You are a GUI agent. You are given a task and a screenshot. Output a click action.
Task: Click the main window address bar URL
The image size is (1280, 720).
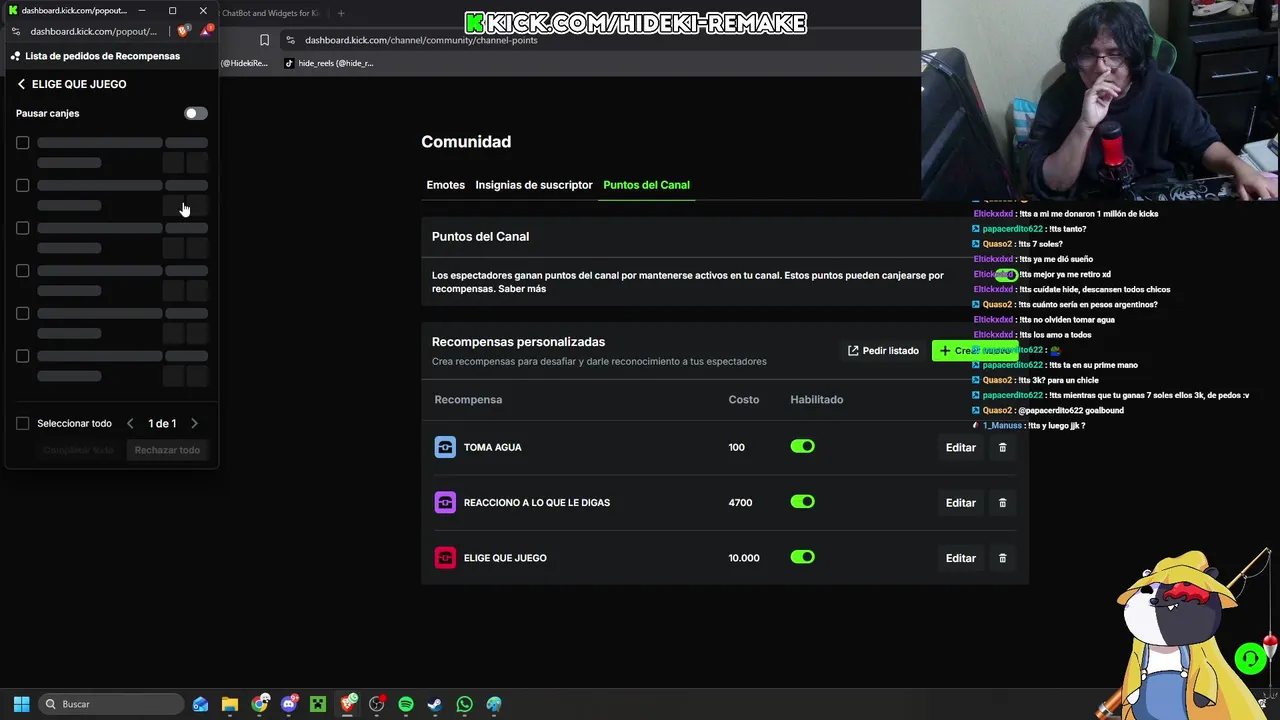(x=421, y=40)
